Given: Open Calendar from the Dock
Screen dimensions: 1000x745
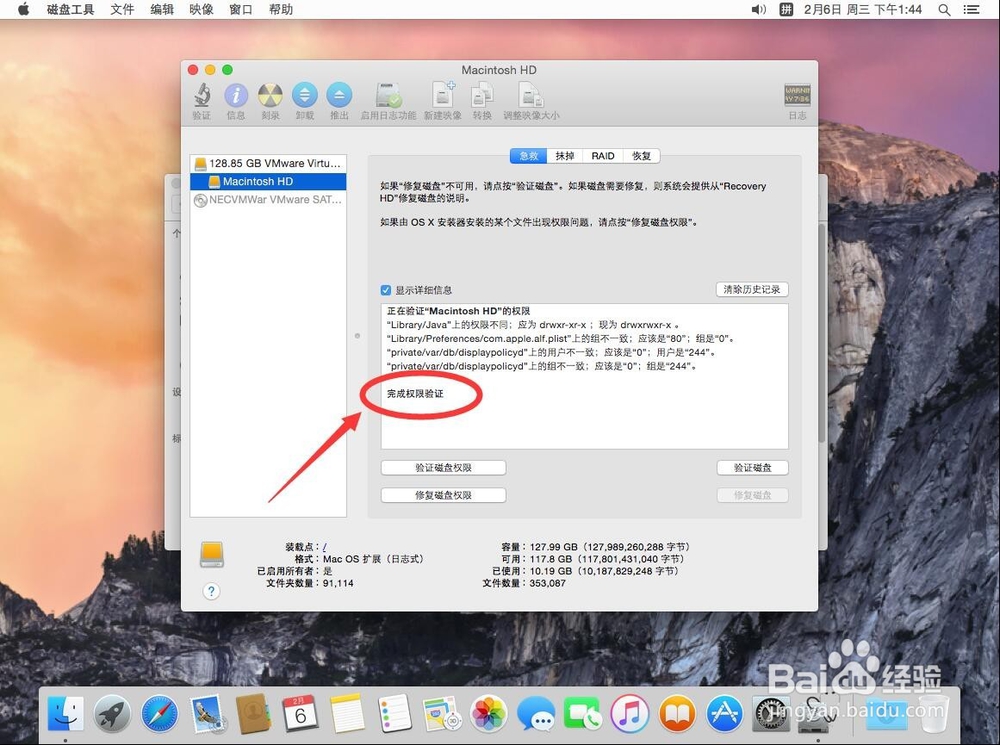Looking at the screenshot, I should (300, 712).
